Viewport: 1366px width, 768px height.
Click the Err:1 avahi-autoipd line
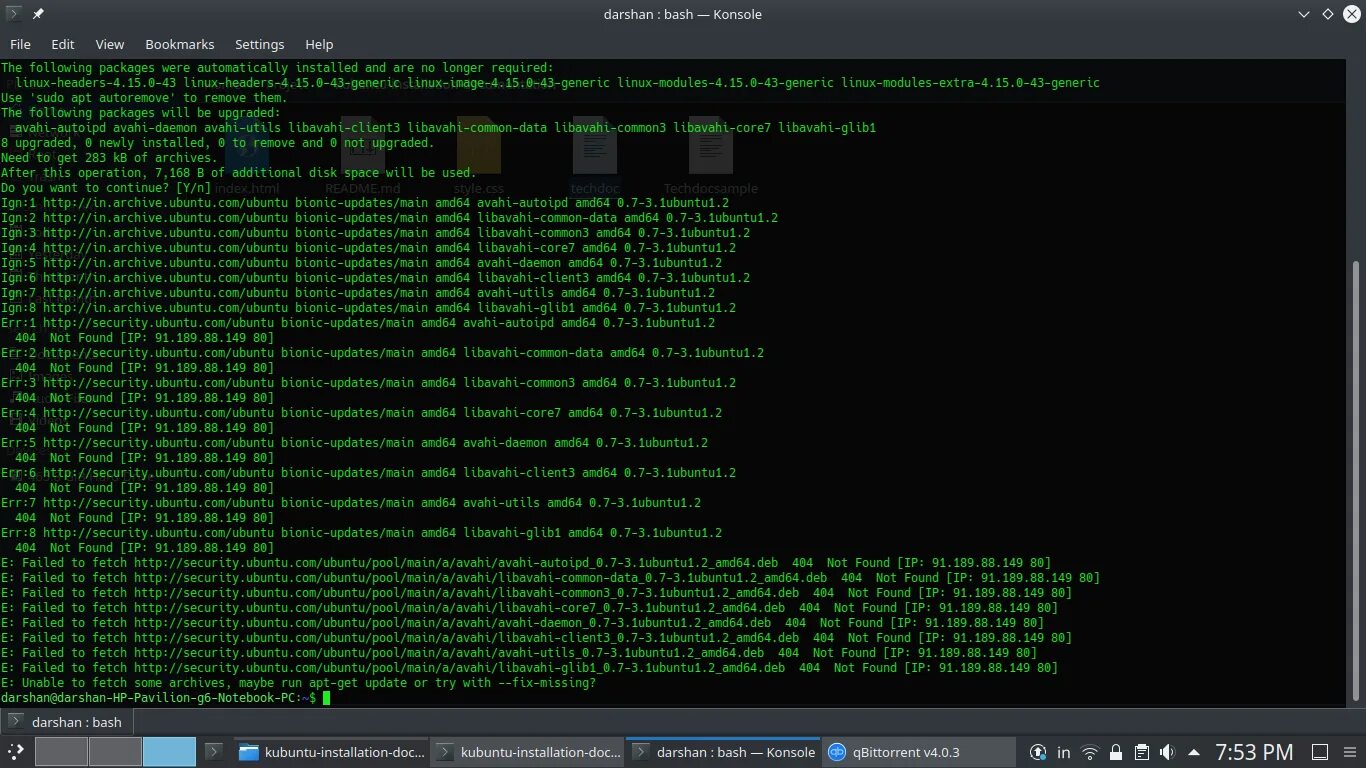click(x=357, y=322)
